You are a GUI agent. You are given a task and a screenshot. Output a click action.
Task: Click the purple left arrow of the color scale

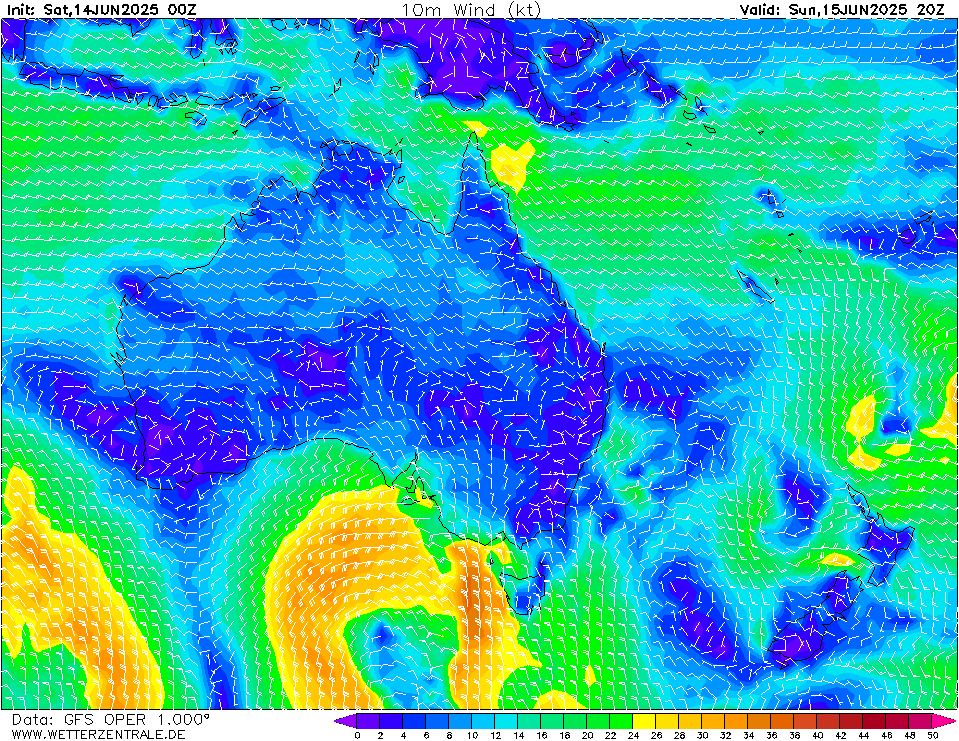(345, 720)
